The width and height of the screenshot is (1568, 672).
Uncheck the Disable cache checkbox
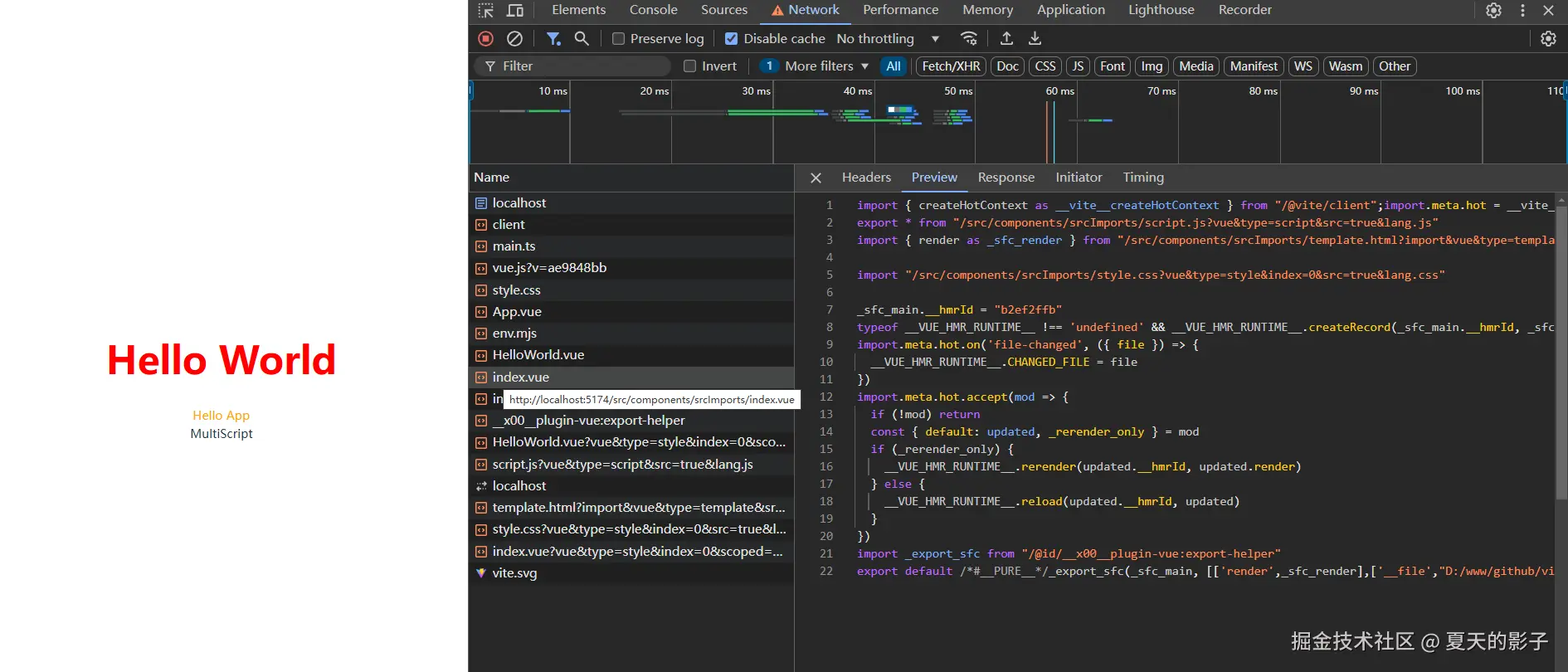coord(731,39)
